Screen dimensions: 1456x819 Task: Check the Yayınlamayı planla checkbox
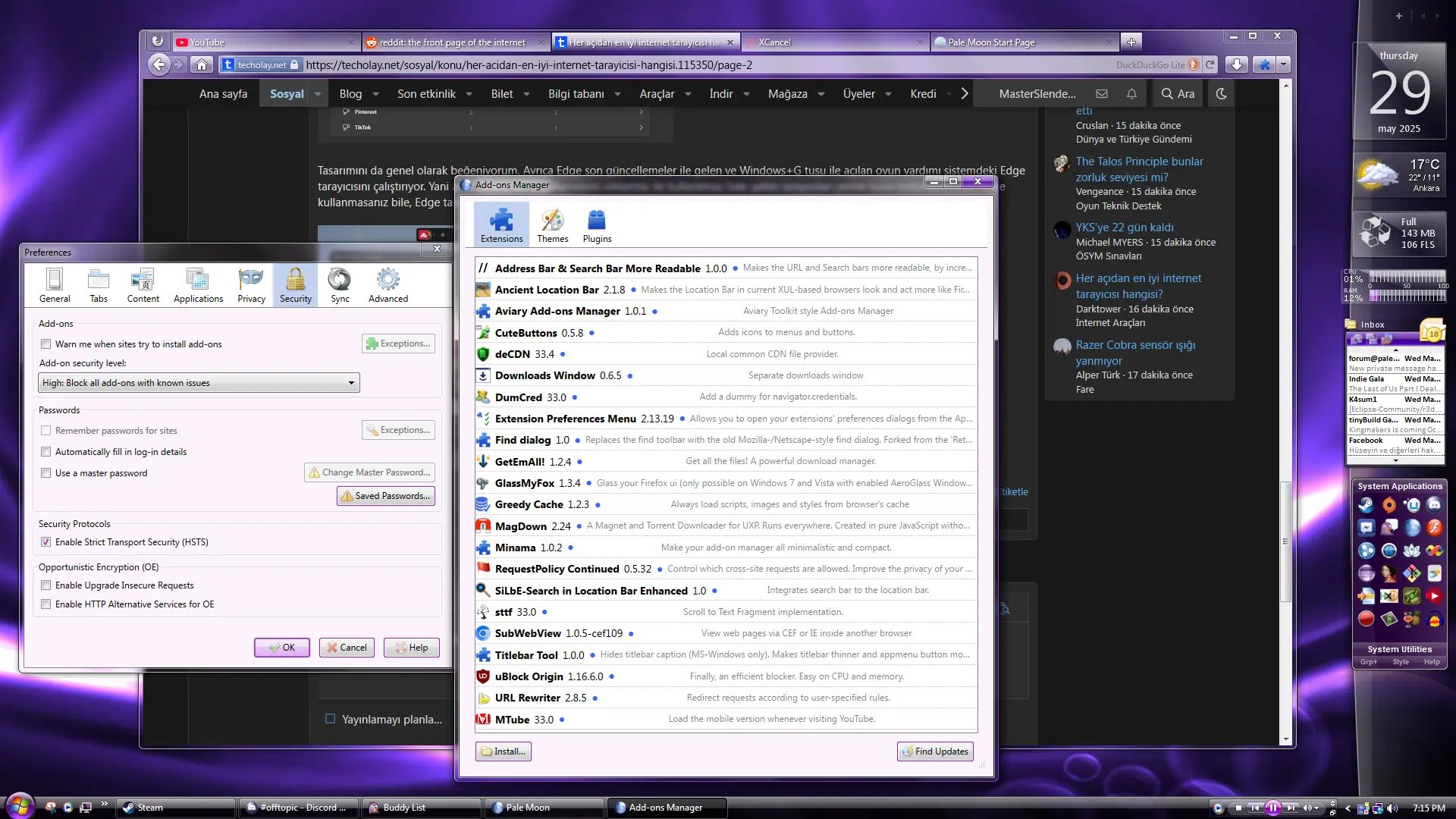(330, 719)
